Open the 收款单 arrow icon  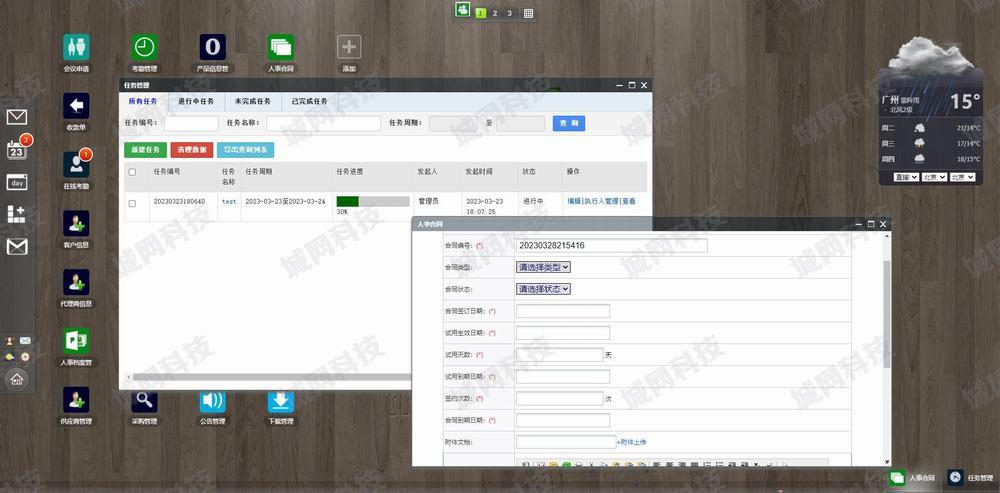[x=76, y=106]
